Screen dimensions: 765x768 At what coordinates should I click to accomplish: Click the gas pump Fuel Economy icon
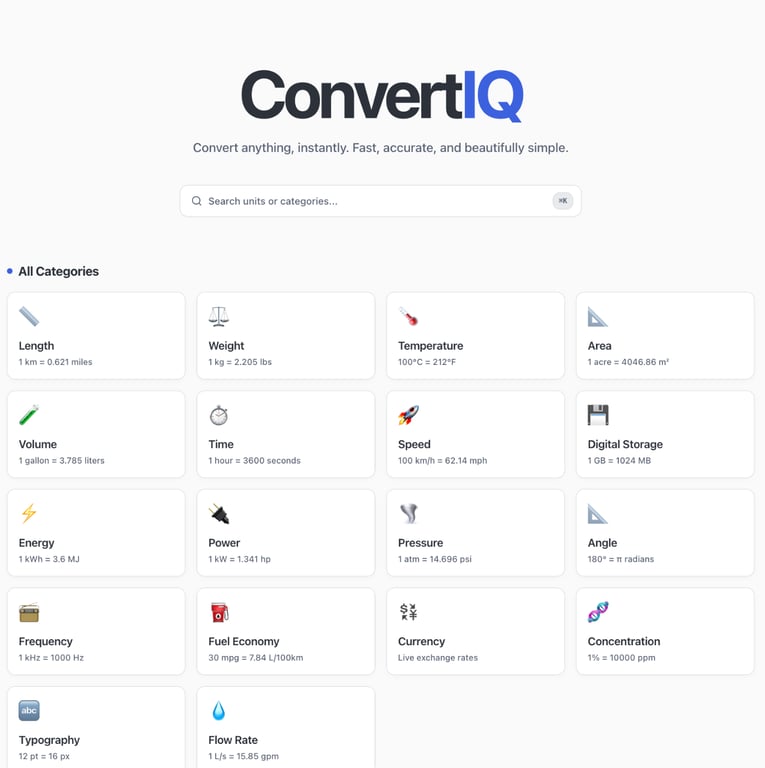[x=218, y=612]
